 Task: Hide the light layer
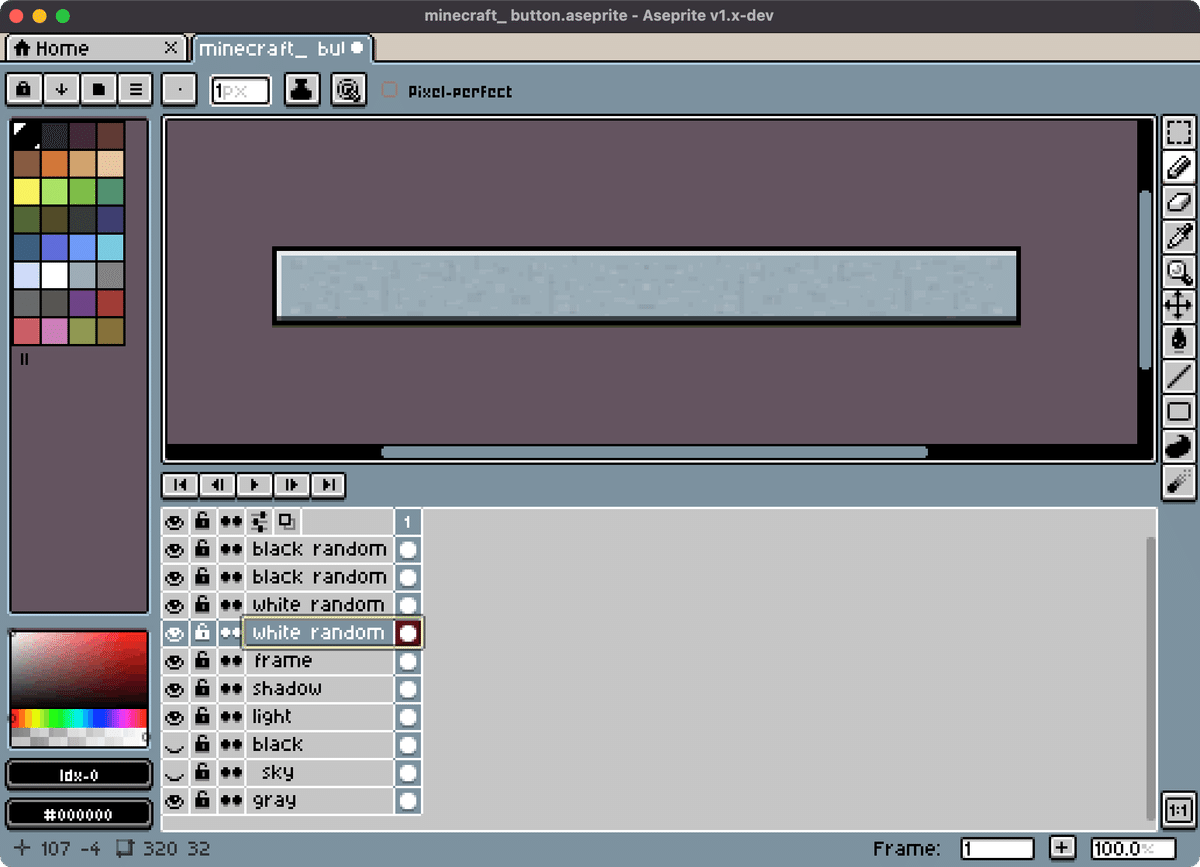pyautogui.click(x=175, y=717)
